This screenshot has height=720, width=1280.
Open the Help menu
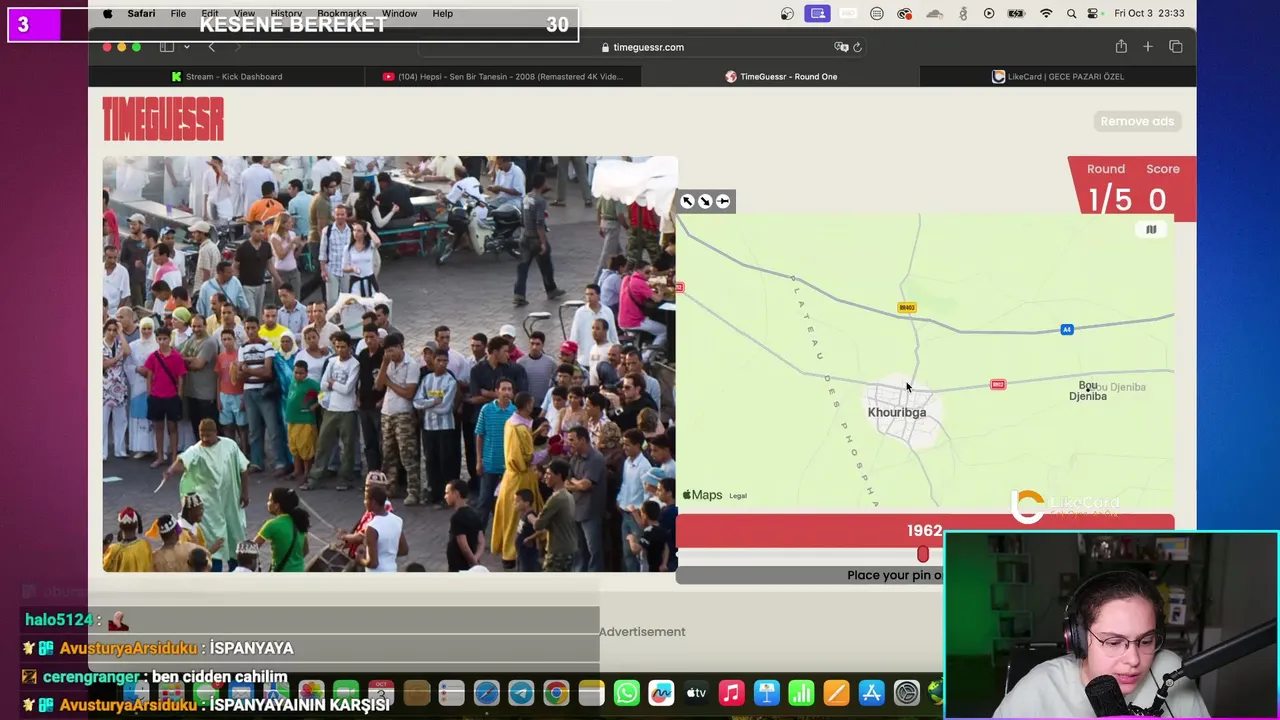443,13
